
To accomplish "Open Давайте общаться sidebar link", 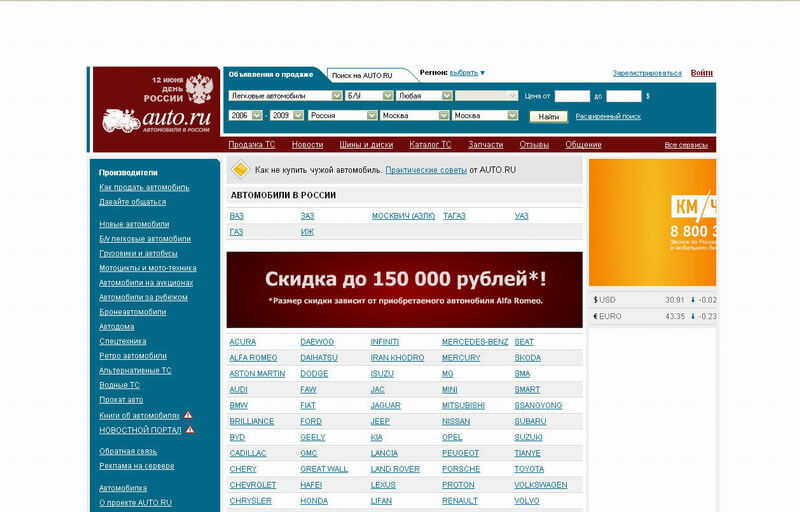I will tap(132, 201).
